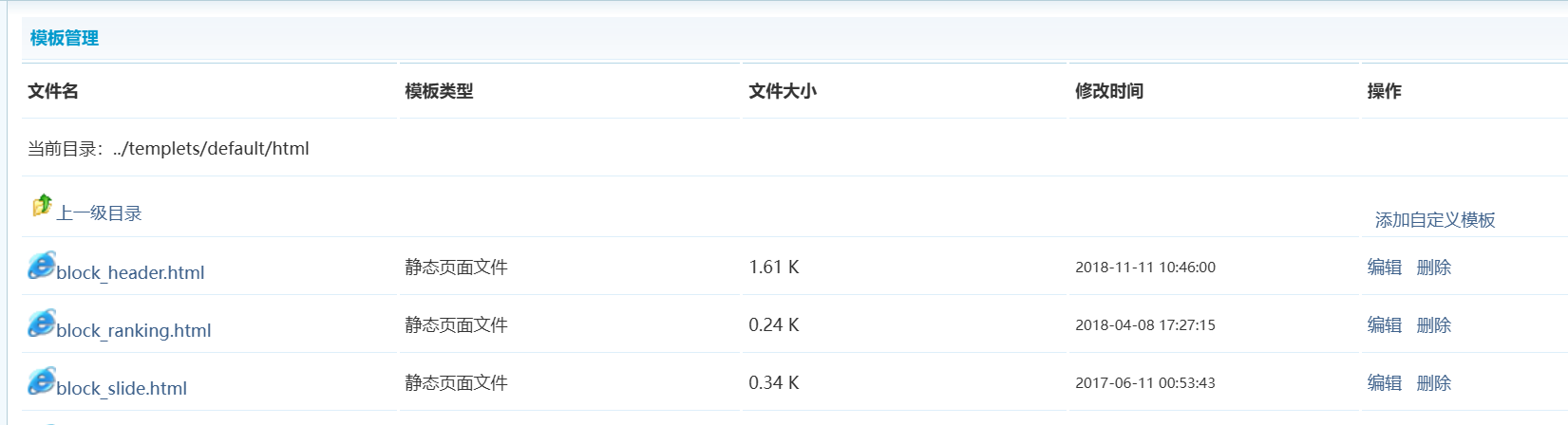
Task: Open block_slide.html file link
Action: [x=122, y=388]
